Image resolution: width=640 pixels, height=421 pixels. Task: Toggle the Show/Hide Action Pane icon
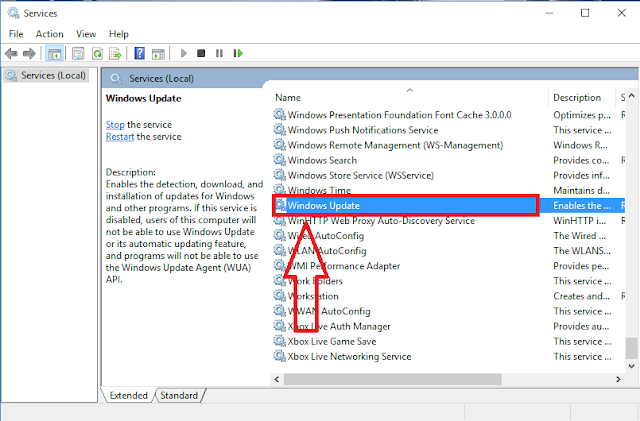coord(158,53)
